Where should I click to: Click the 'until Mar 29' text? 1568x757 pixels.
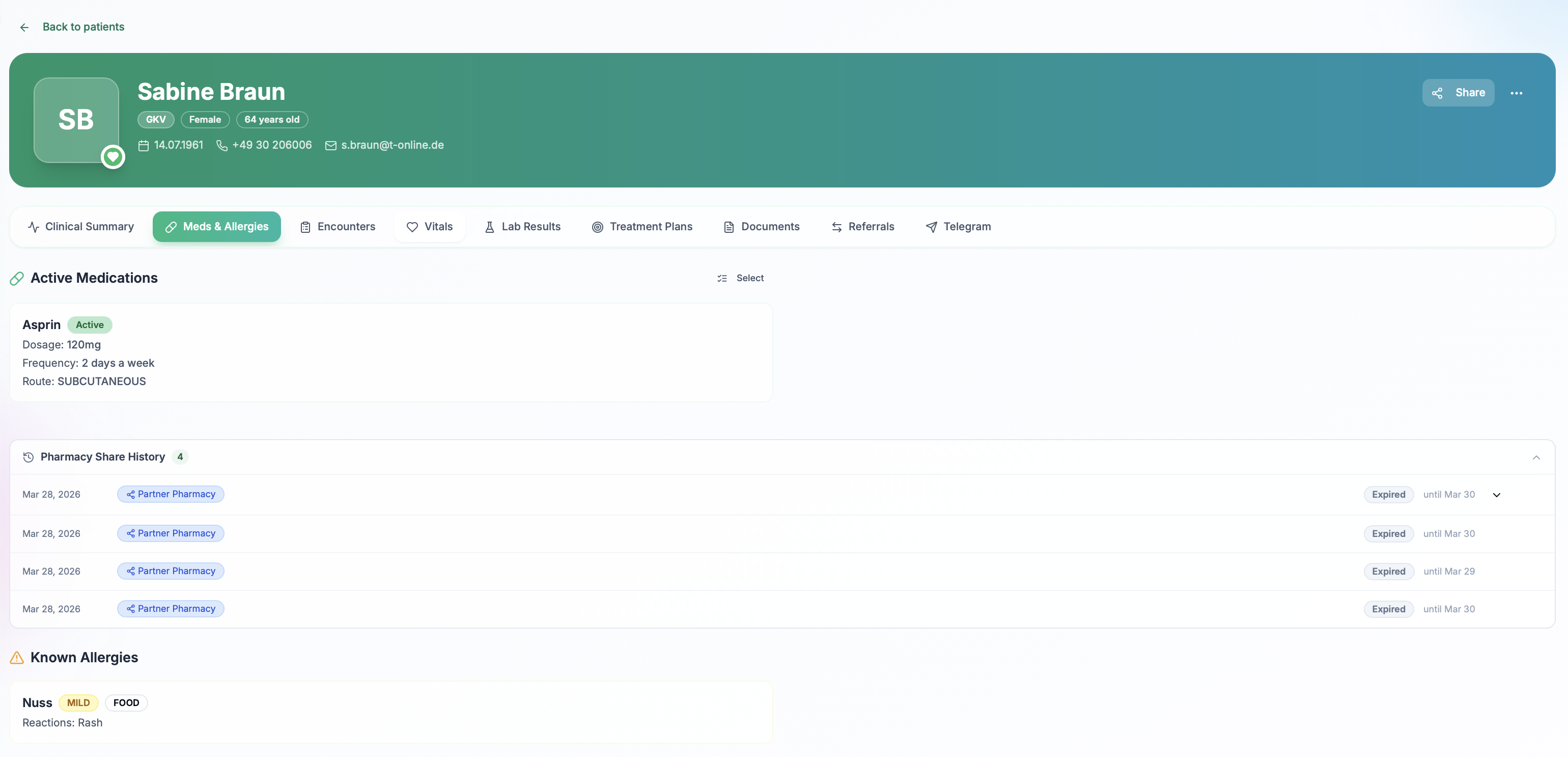tap(1449, 571)
